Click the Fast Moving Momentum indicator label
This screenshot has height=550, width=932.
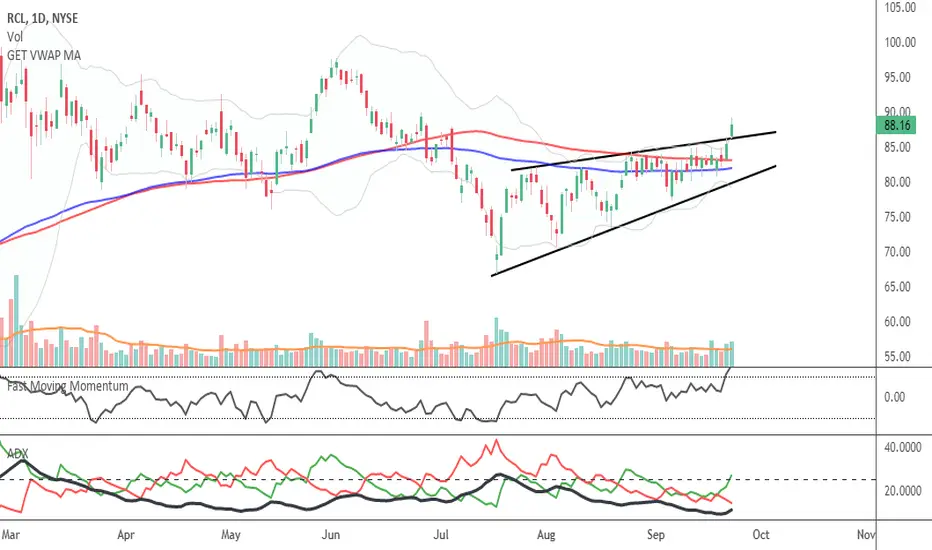click(x=67, y=386)
